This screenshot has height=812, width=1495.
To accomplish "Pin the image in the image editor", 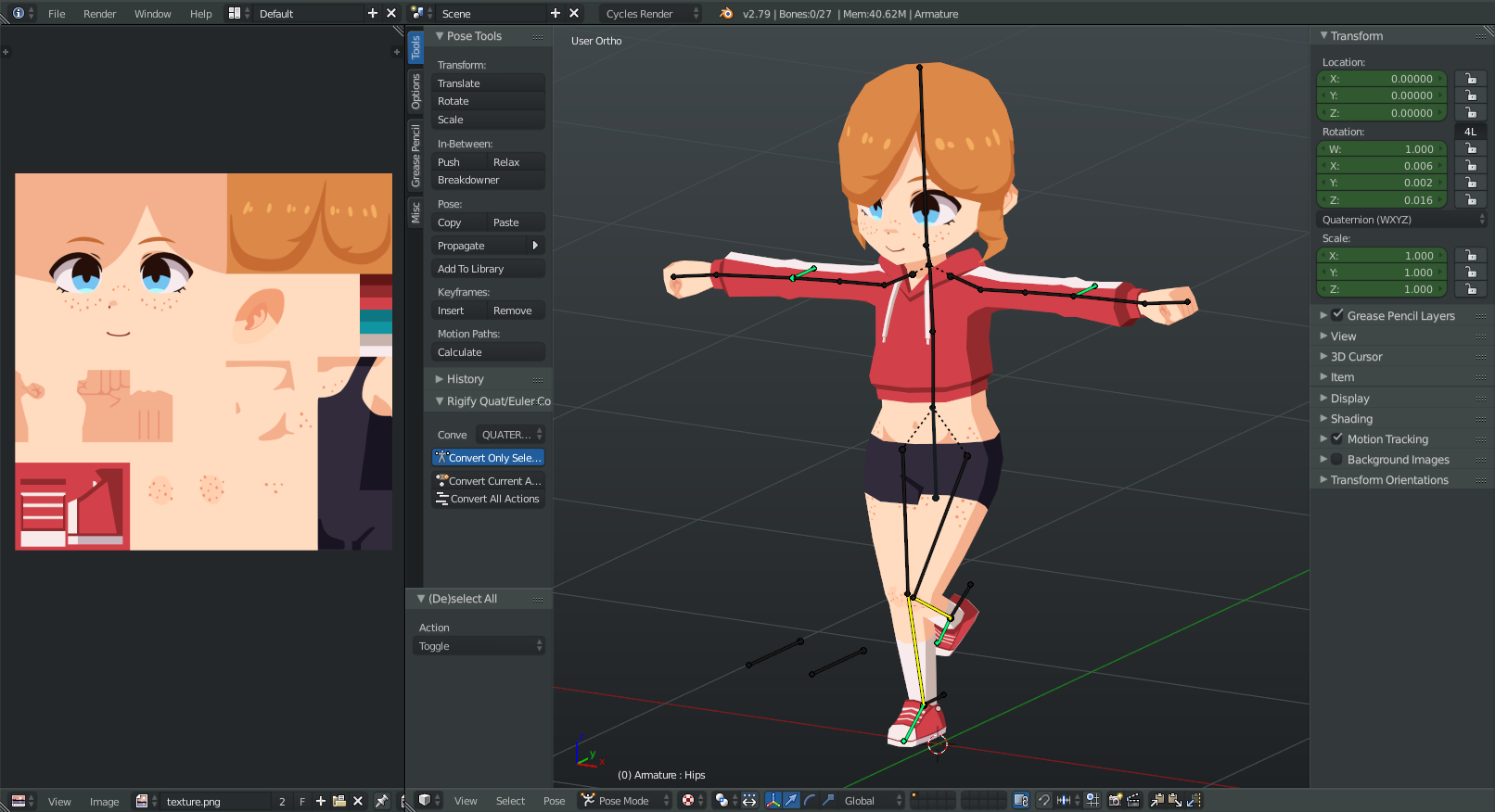I will tap(382, 801).
